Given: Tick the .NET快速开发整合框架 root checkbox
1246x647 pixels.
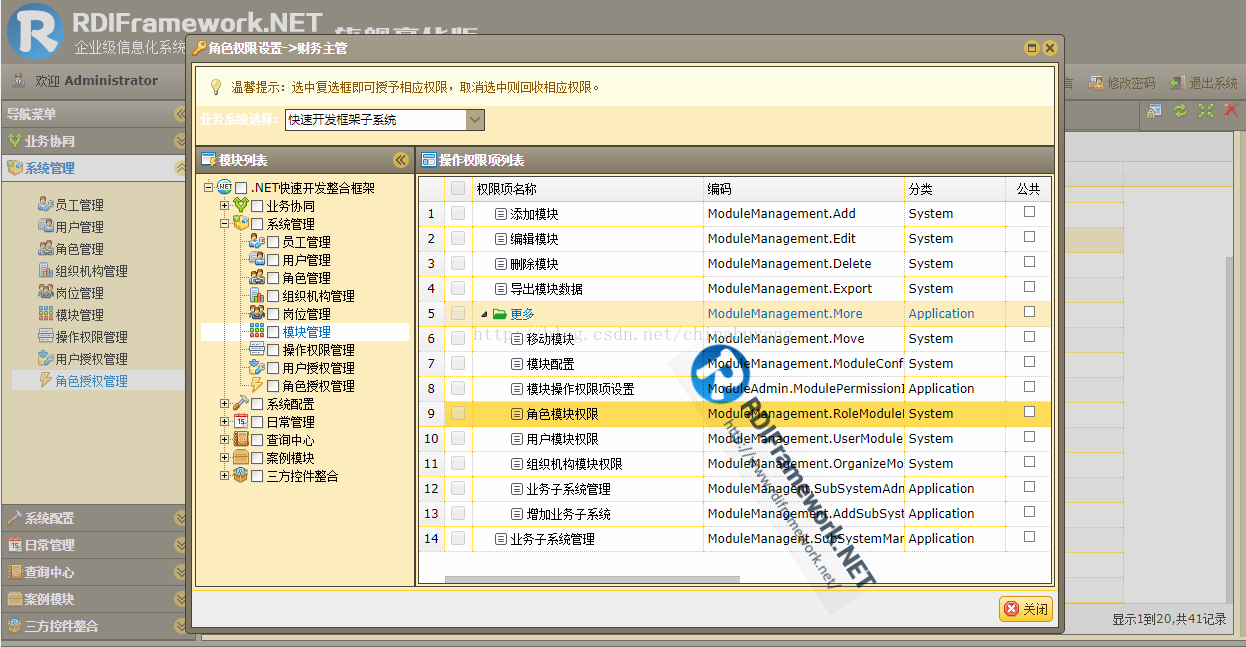Looking at the screenshot, I should tap(241, 188).
